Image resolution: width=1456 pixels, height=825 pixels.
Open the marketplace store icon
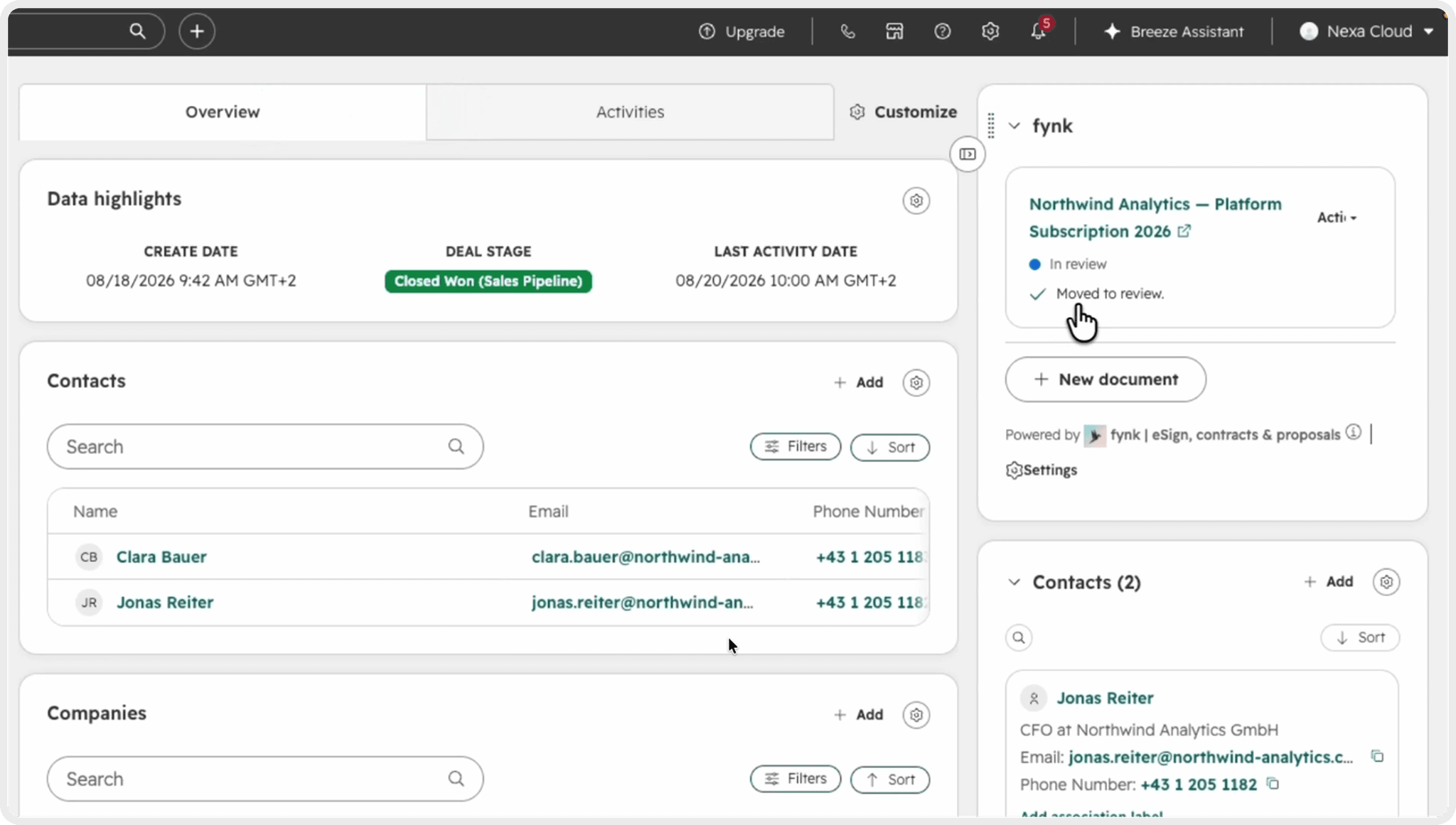pyautogui.click(x=894, y=31)
